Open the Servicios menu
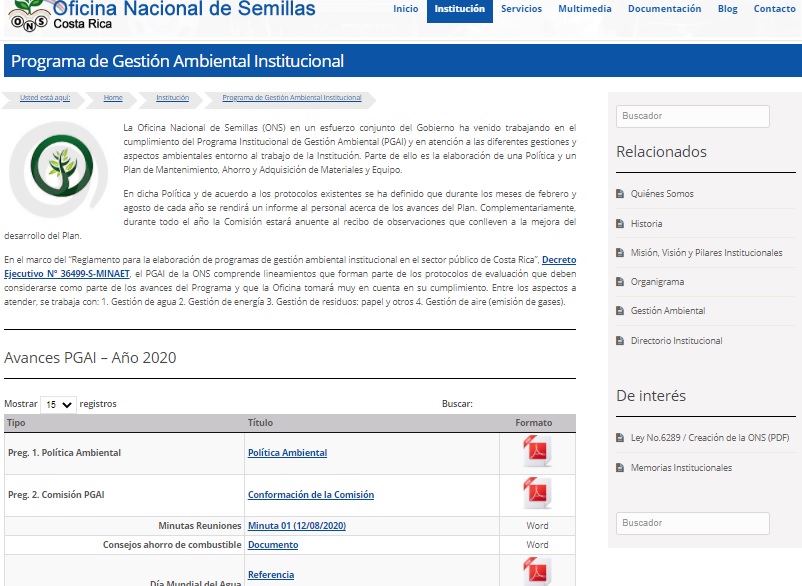The width and height of the screenshot is (802, 586). (521, 9)
